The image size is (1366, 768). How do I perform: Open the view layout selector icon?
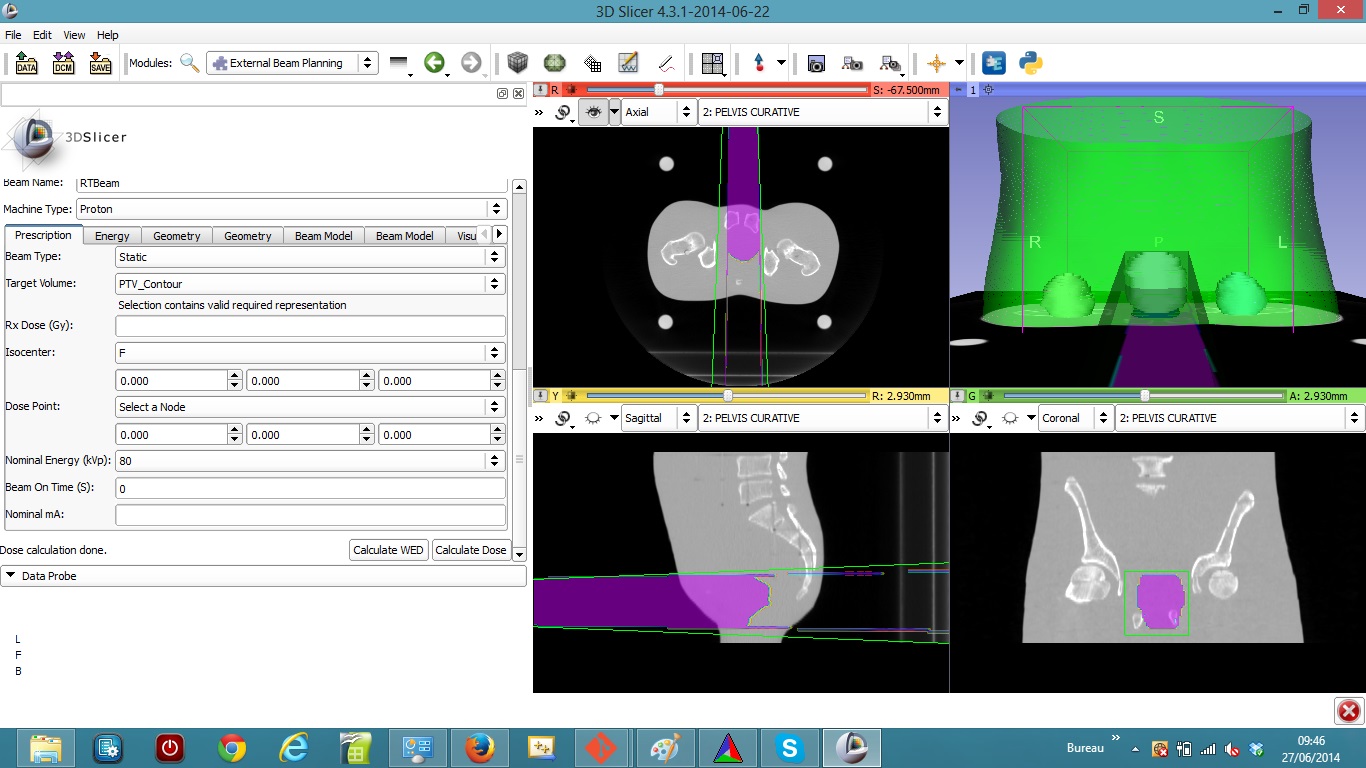pyautogui.click(x=712, y=63)
